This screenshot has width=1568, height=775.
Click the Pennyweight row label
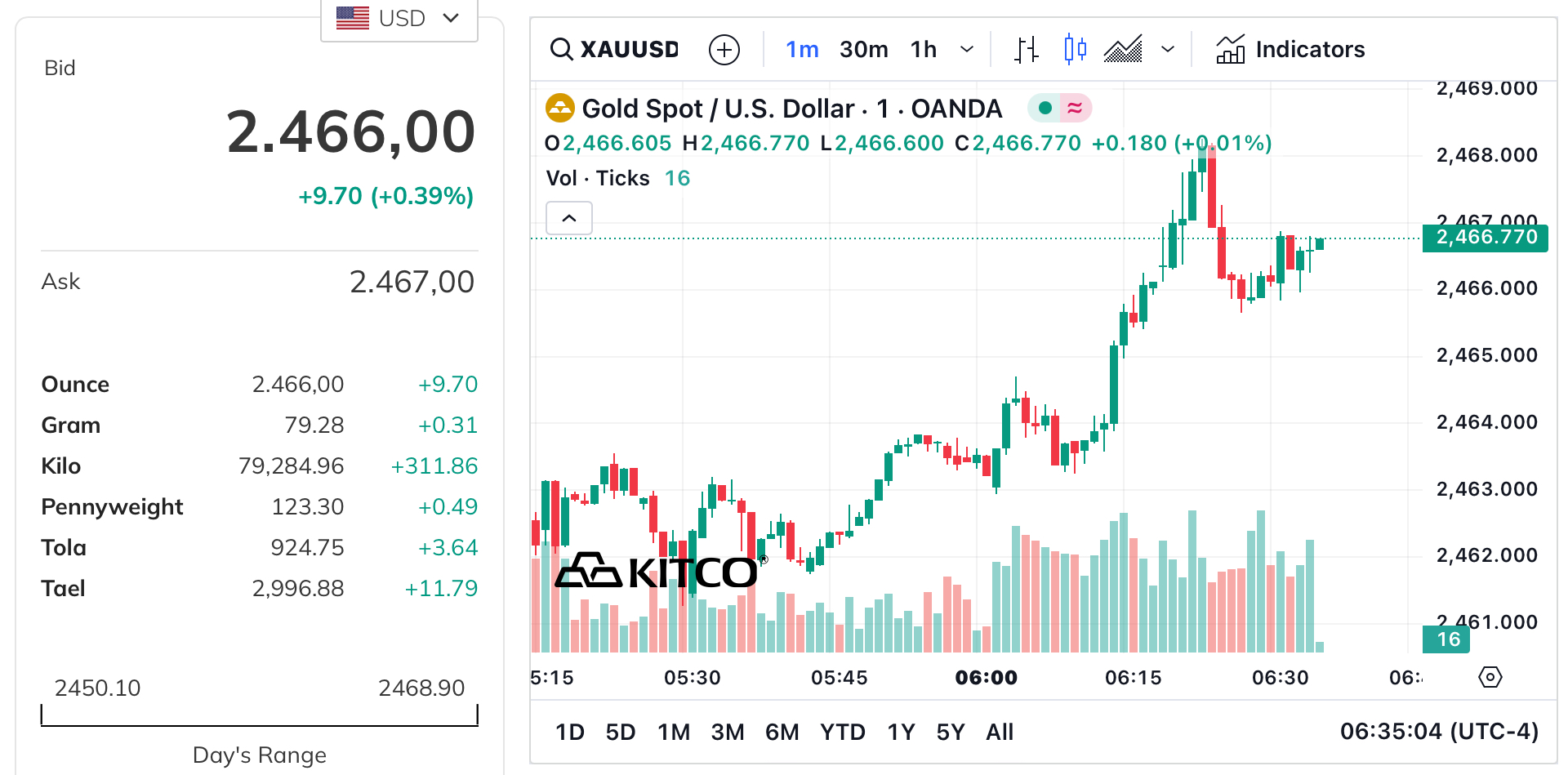tap(112, 507)
